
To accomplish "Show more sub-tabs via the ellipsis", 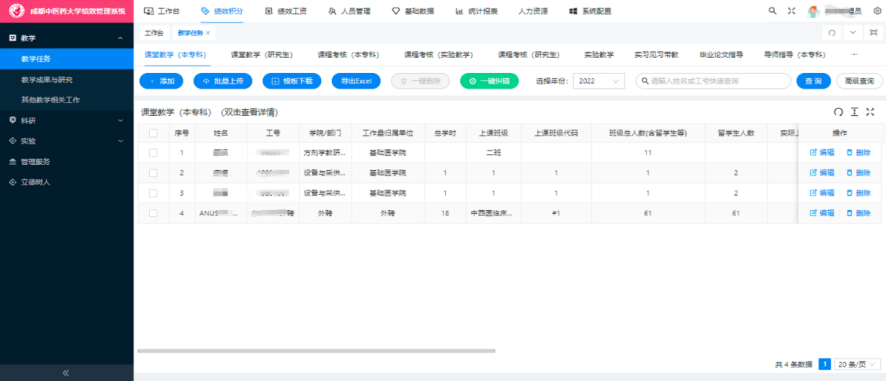I will pos(854,55).
